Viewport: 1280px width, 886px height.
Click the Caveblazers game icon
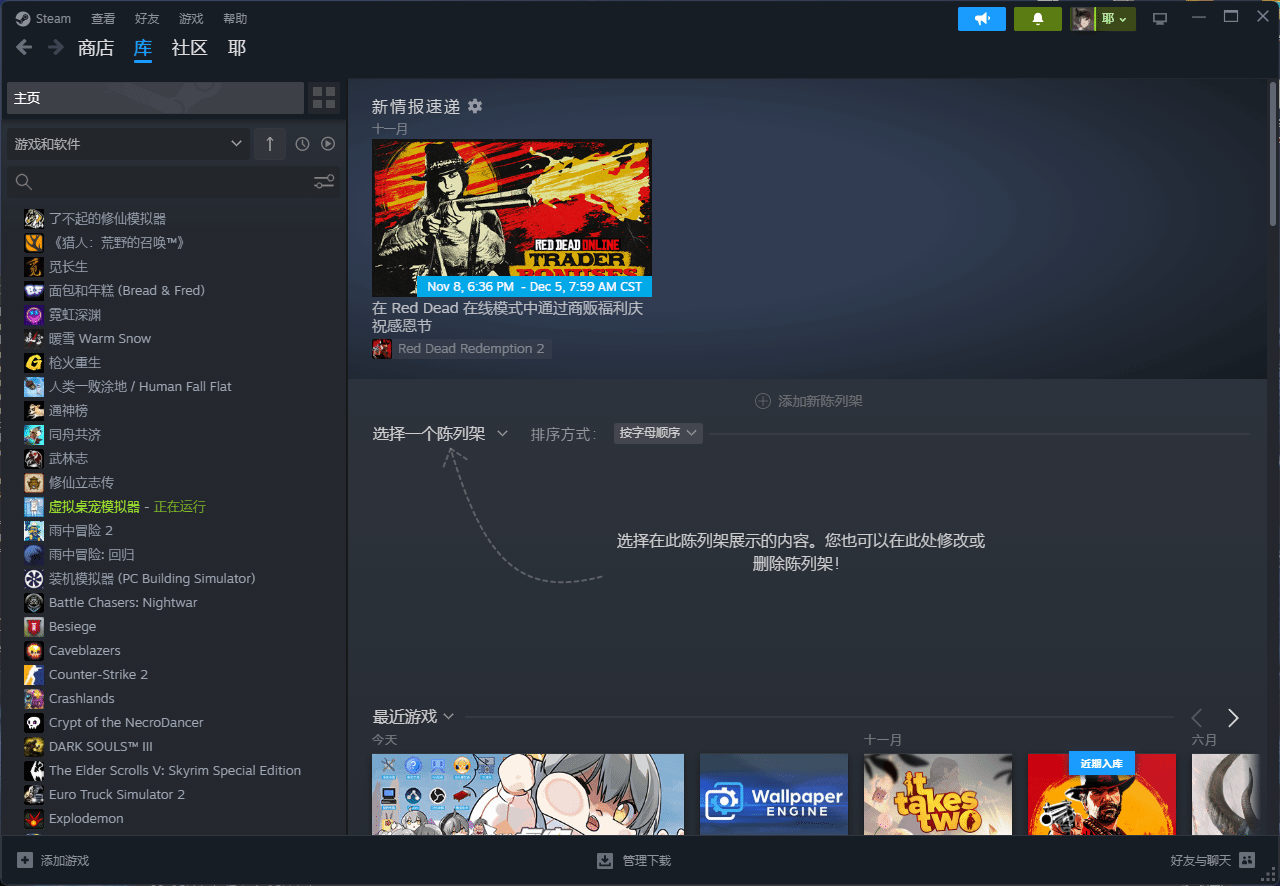tap(34, 650)
